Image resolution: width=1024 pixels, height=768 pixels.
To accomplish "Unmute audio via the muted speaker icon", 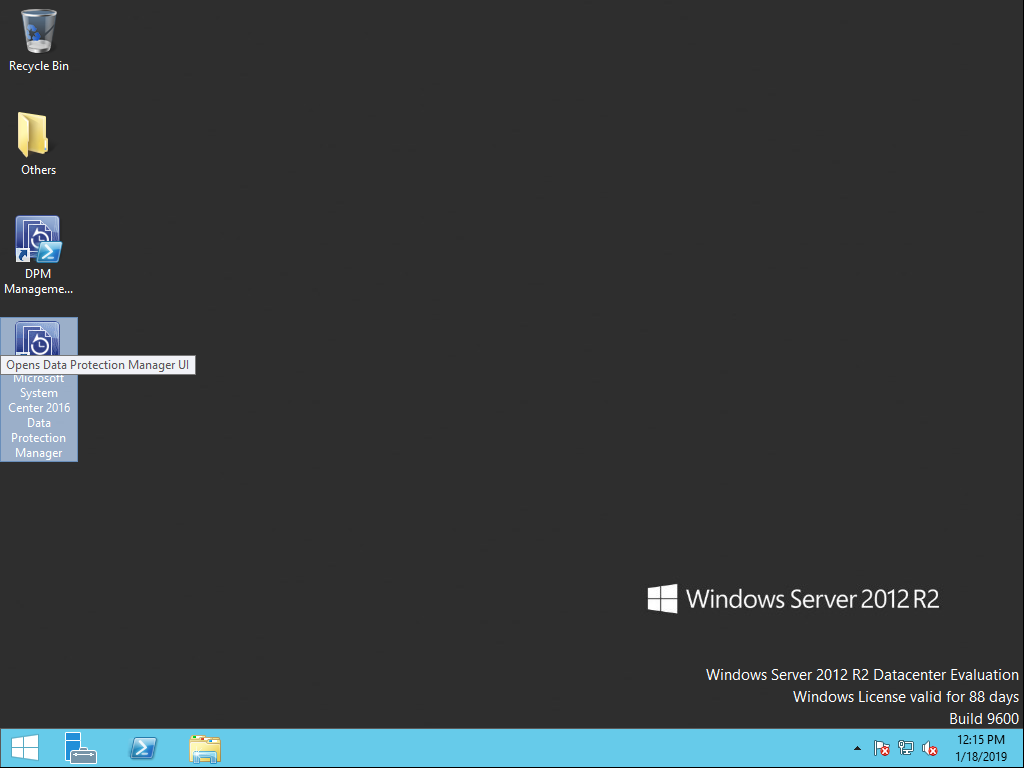I will pyautogui.click(x=929, y=748).
